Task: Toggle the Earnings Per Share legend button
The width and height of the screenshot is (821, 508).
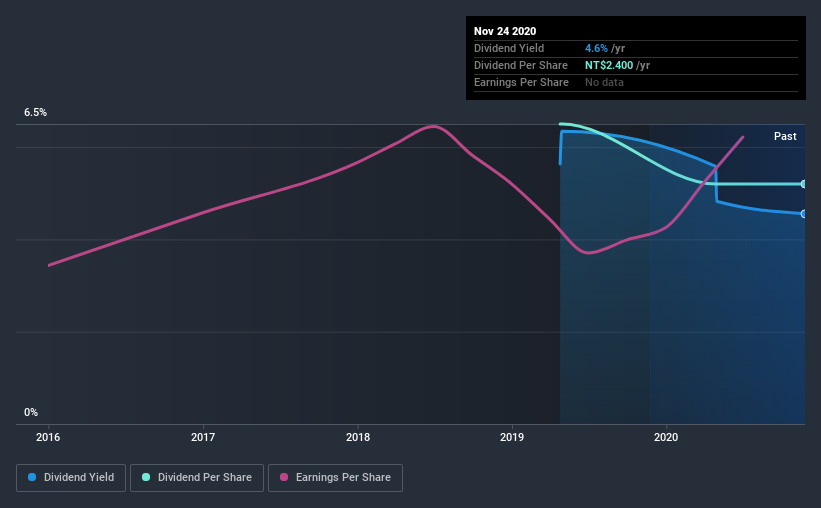Action: point(335,478)
